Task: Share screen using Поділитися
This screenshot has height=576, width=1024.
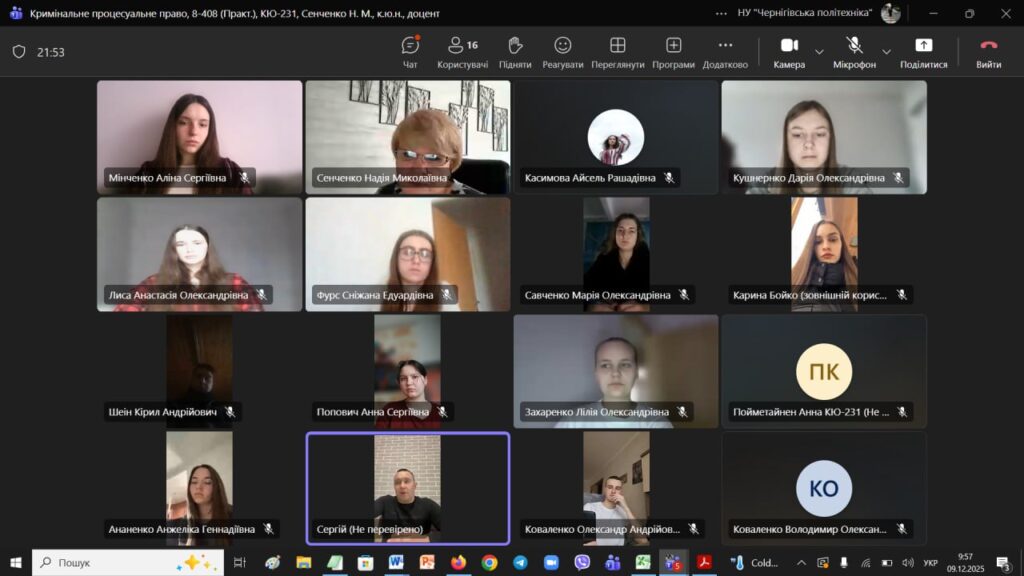Action: [923, 52]
